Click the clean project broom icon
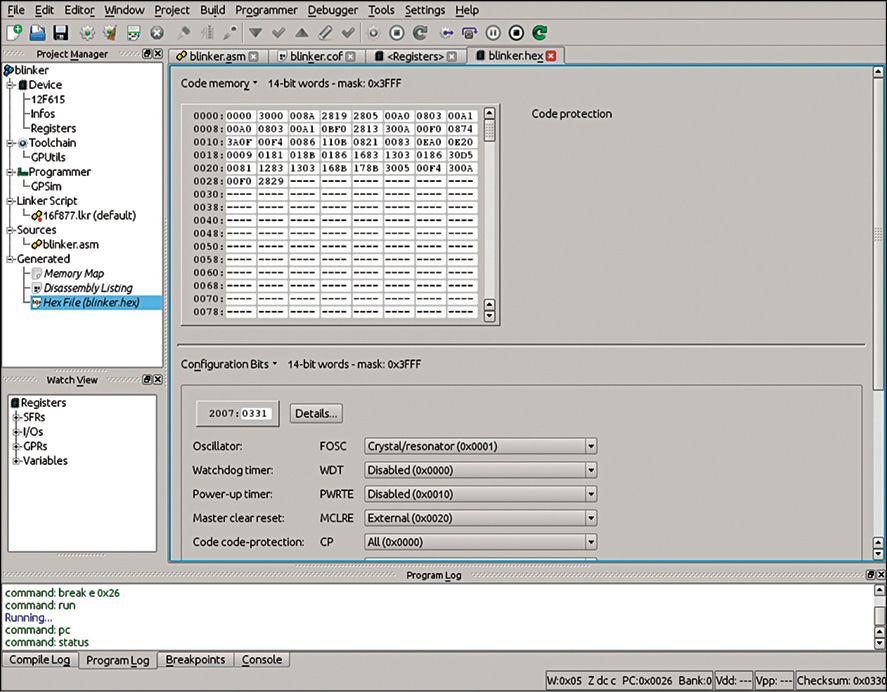 110,33
